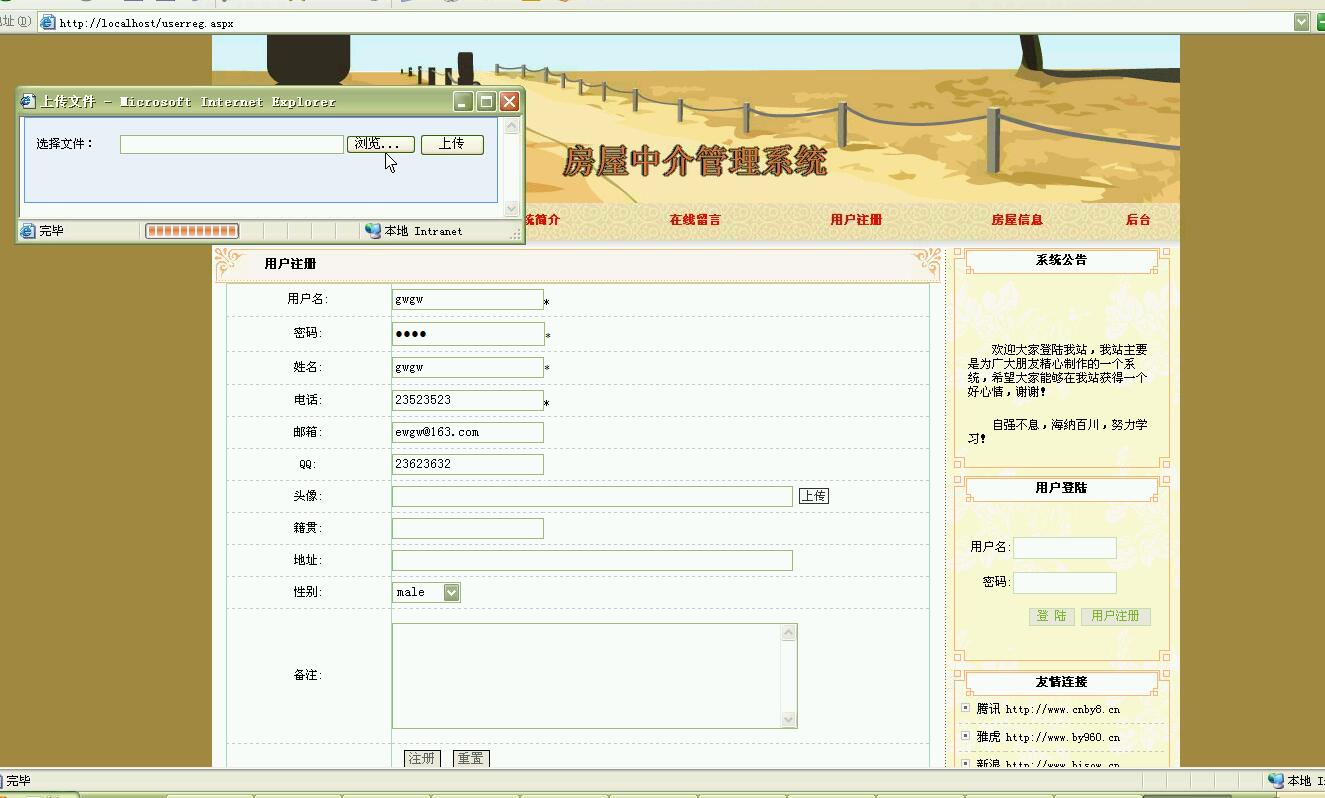Click the 系统公告 panel heading
1325x798 pixels.
click(x=1061, y=260)
